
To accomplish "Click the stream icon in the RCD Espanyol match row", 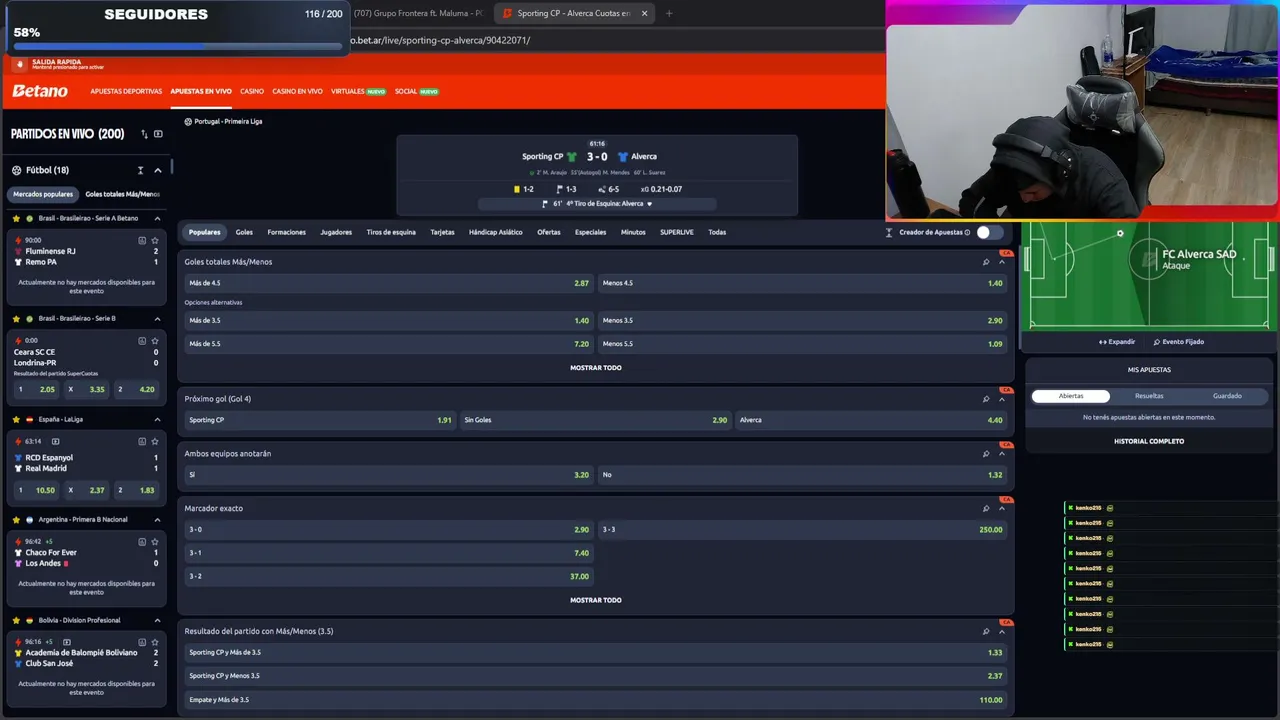I will coord(56,441).
